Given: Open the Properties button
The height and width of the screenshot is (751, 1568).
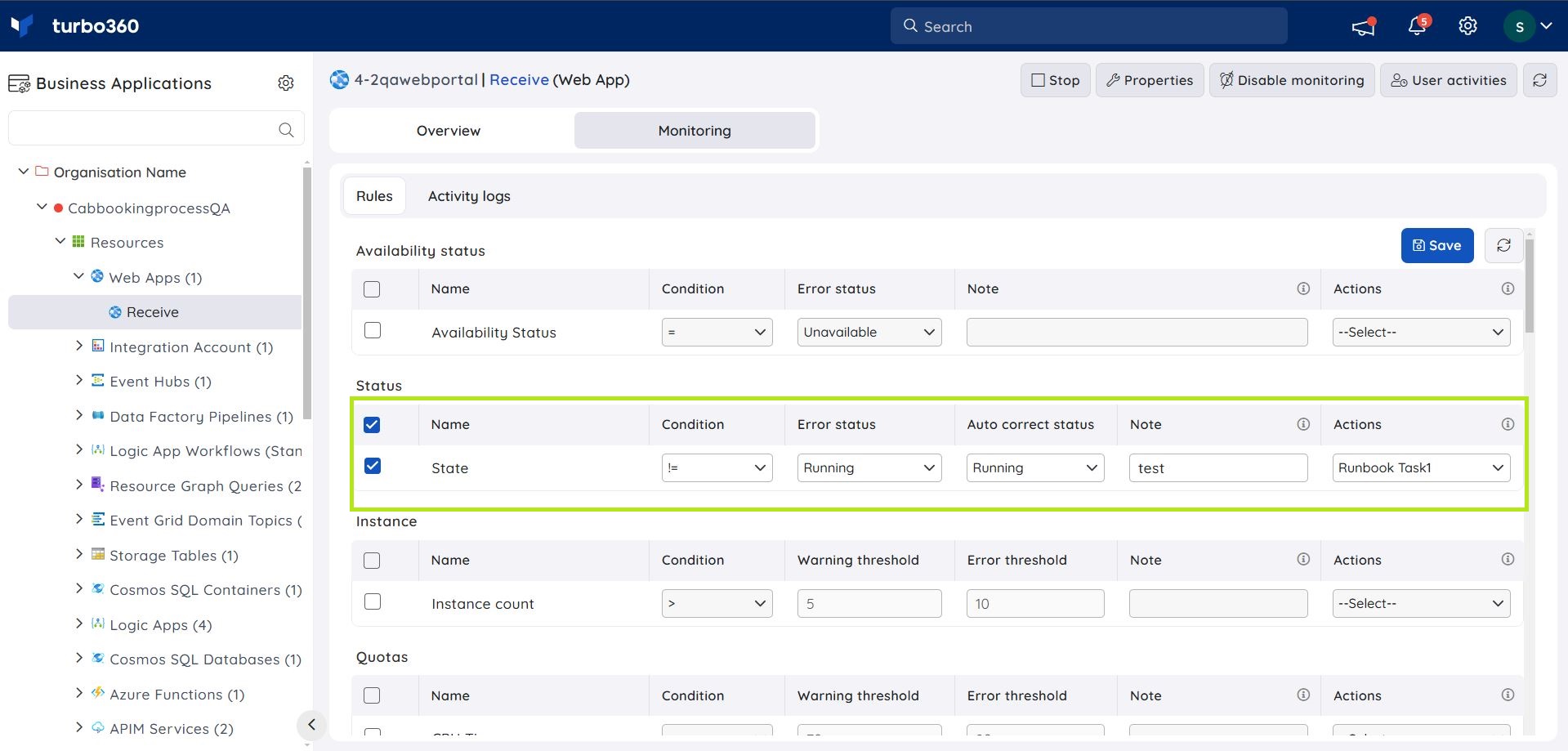Looking at the screenshot, I should tap(1150, 80).
